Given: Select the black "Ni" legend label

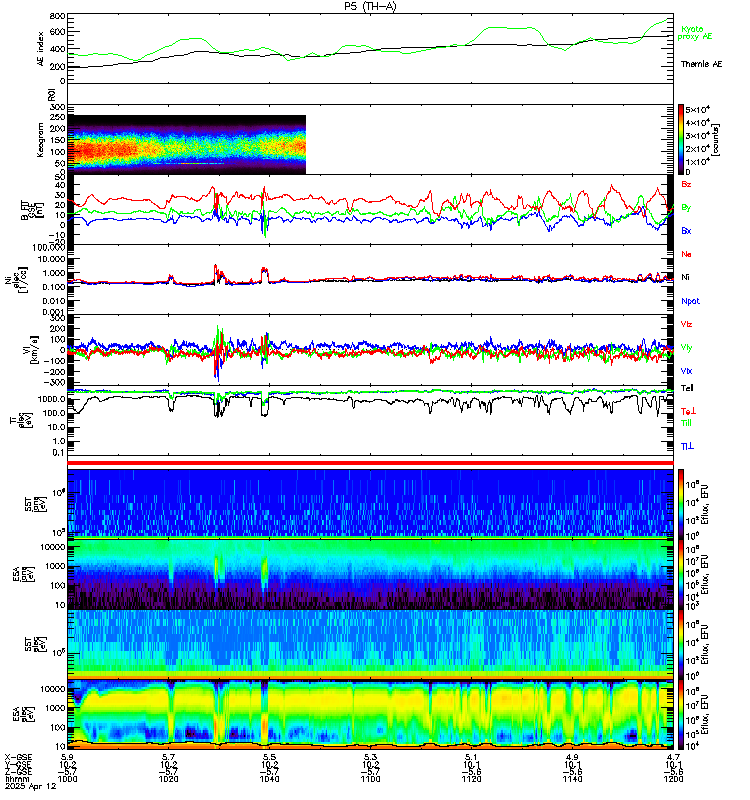Looking at the screenshot, I should (x=685, y=277).
